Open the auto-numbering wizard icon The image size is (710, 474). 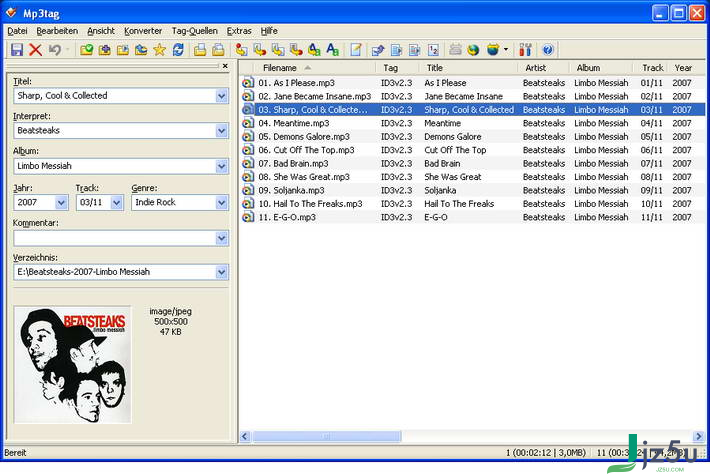pyautogui.click(x=433, y=50)
